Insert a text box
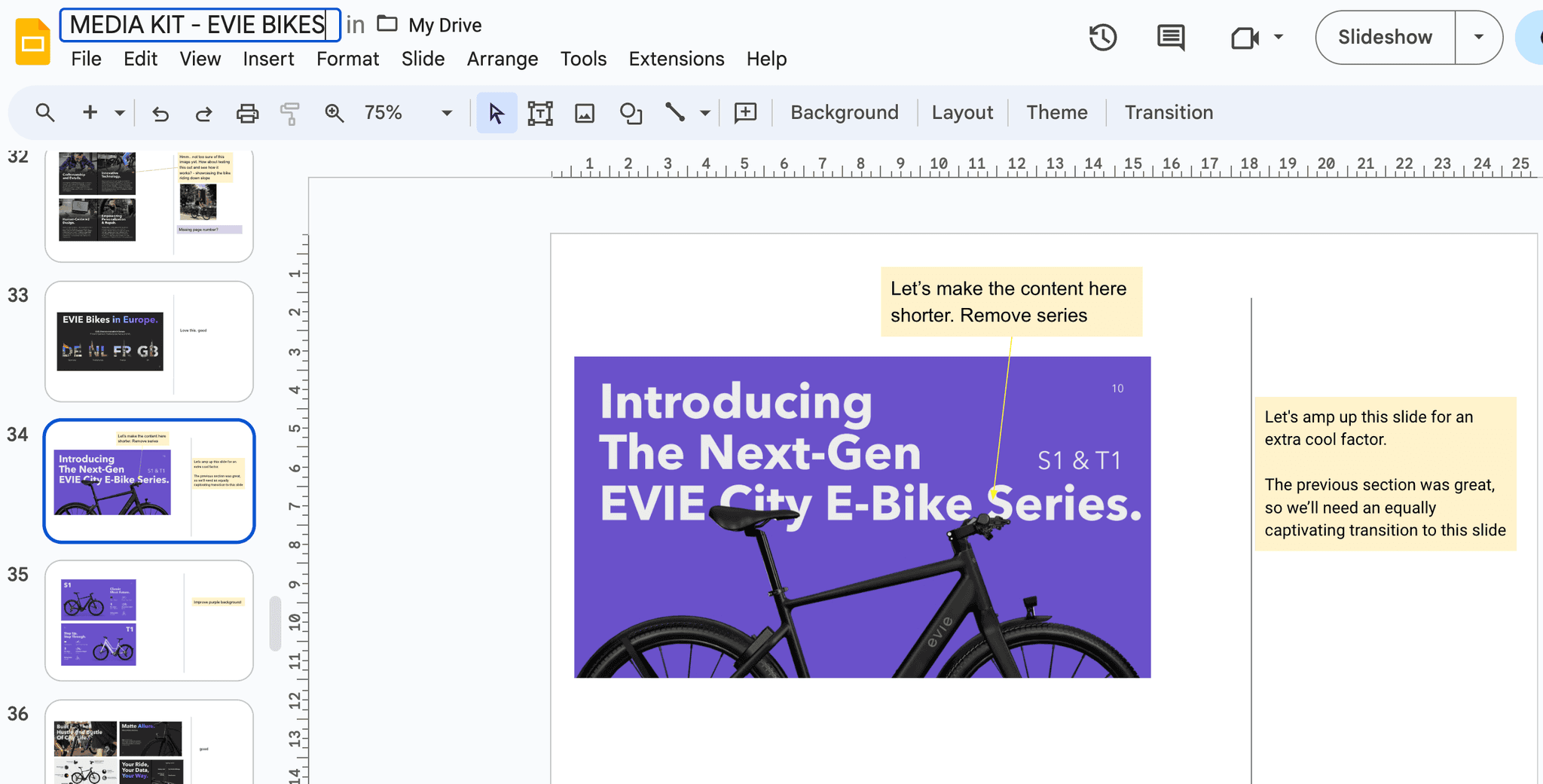The image size is (1543, 784). [540, 113]
